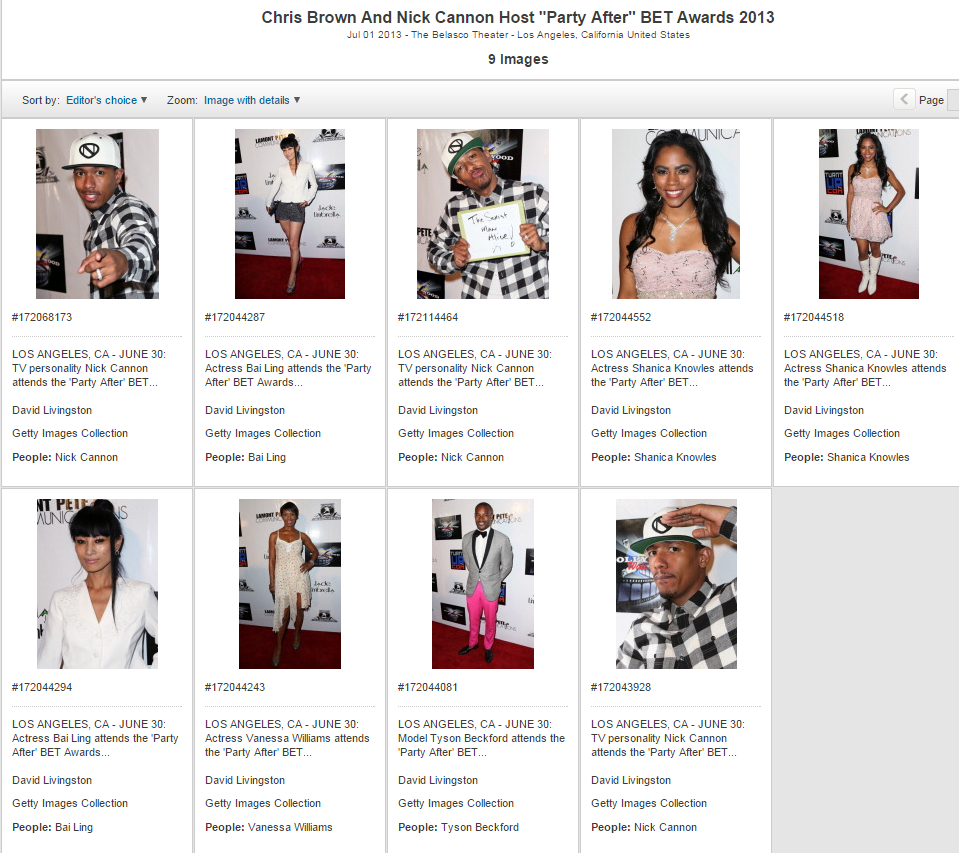
Task: Click Nick Cannon link under image #172068173
Action: pyautogui.click(x=86, y=457)
